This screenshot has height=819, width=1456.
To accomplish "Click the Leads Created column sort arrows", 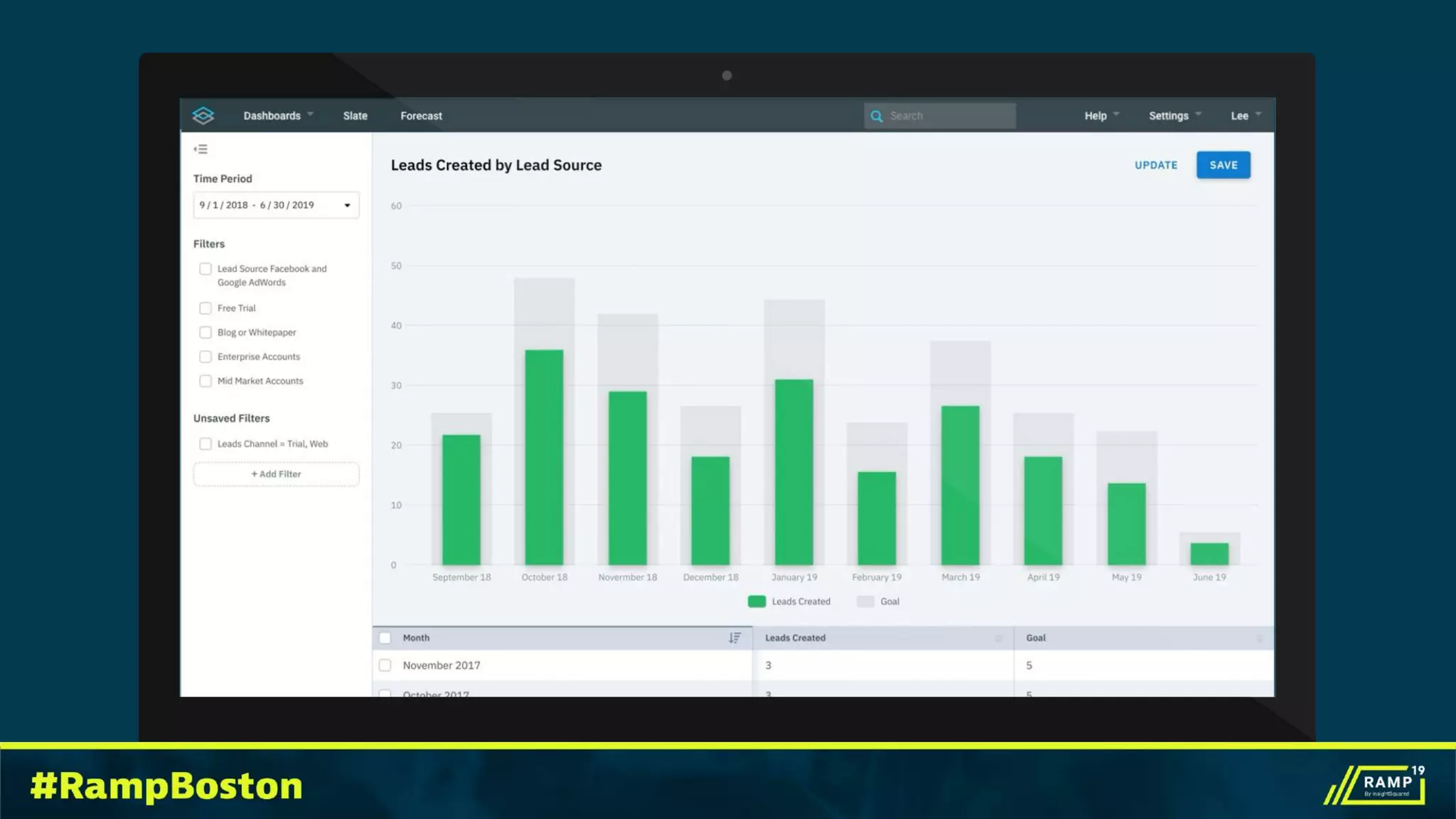I will click(x=998, y=638).
